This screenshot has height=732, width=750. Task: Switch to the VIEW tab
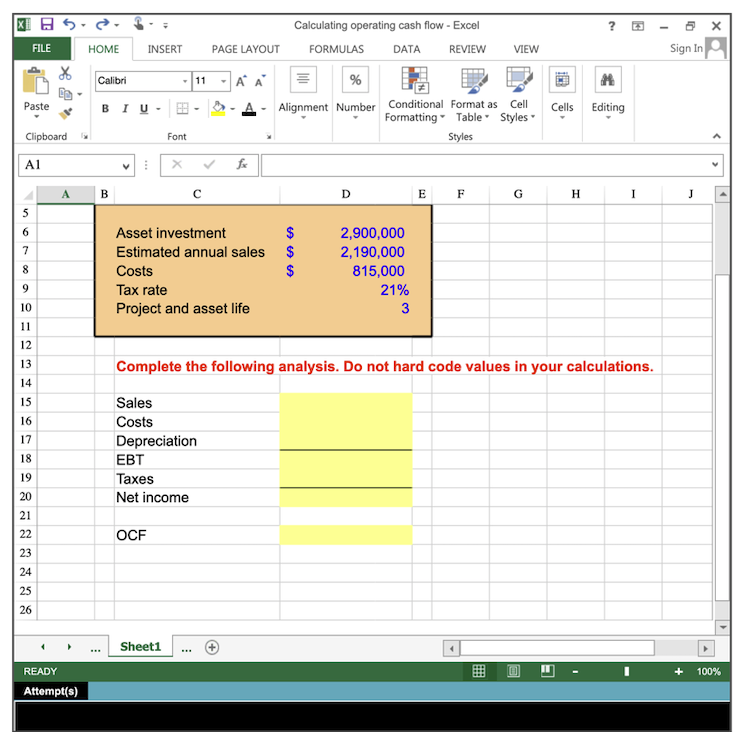point(526,49)
